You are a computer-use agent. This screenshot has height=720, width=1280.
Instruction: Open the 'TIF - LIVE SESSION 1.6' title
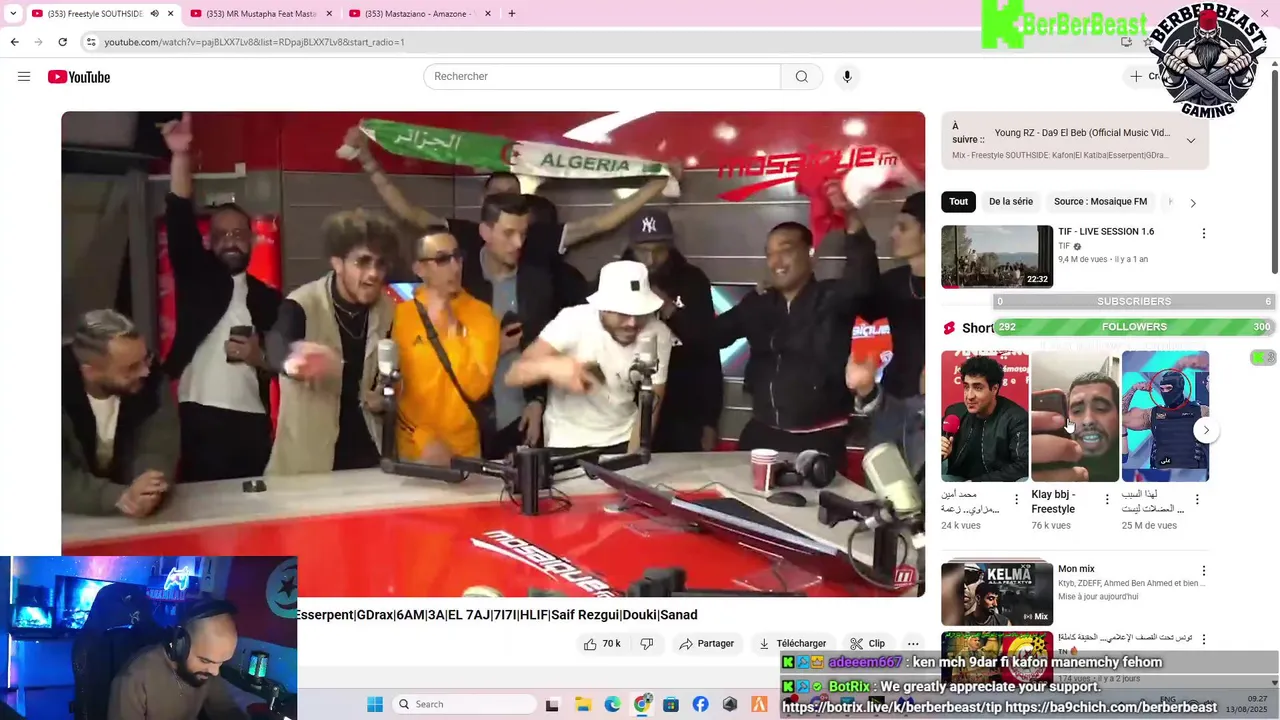[x=1106, y=232]
